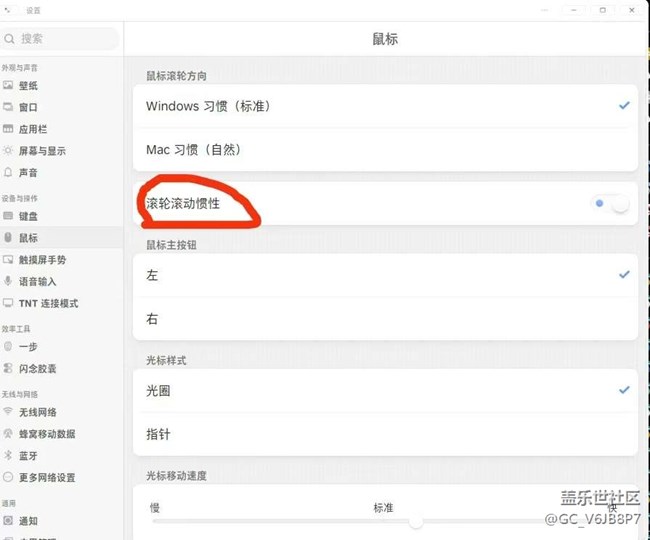Click the app bar (应用栏) icon
Image resolution: width=650 pixels, height=540 pixels.
(x=9, y=129)
